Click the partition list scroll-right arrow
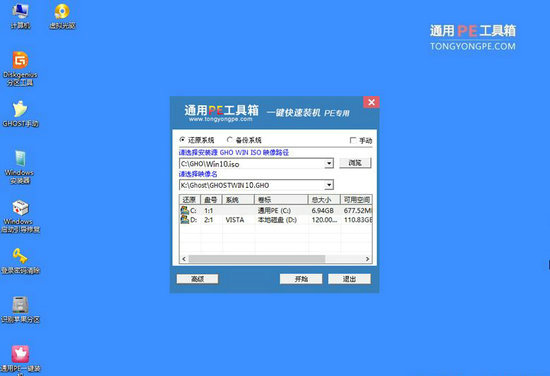Viewport: 550px width, 376px height. point(367,259)
